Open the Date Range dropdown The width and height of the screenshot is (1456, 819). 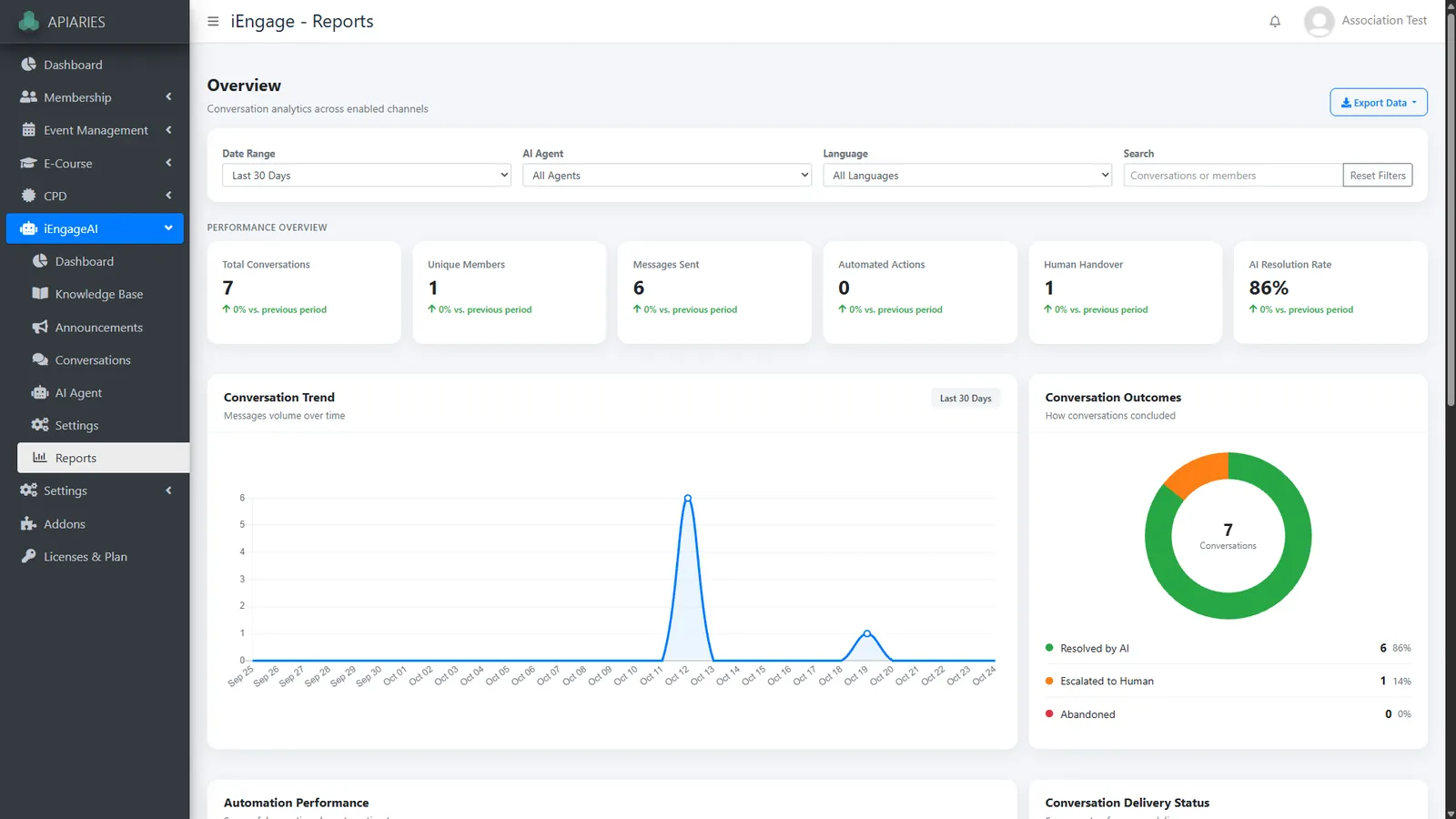click(367, 176)
